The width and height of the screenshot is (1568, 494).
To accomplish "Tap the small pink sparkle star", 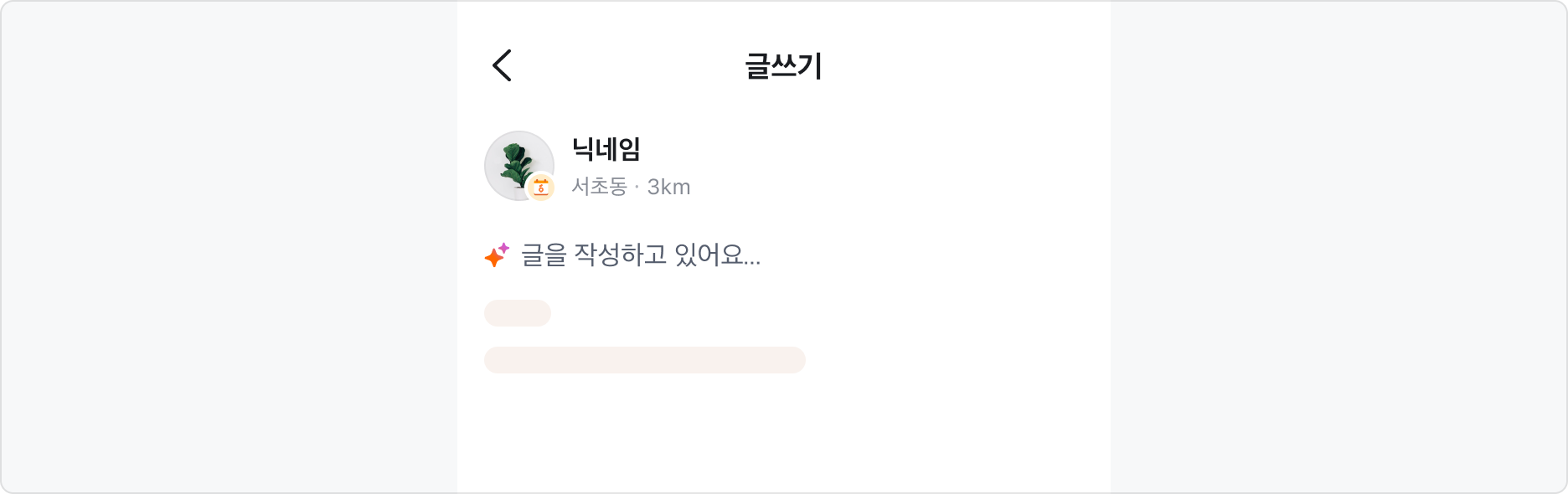I will coord(504,248).
